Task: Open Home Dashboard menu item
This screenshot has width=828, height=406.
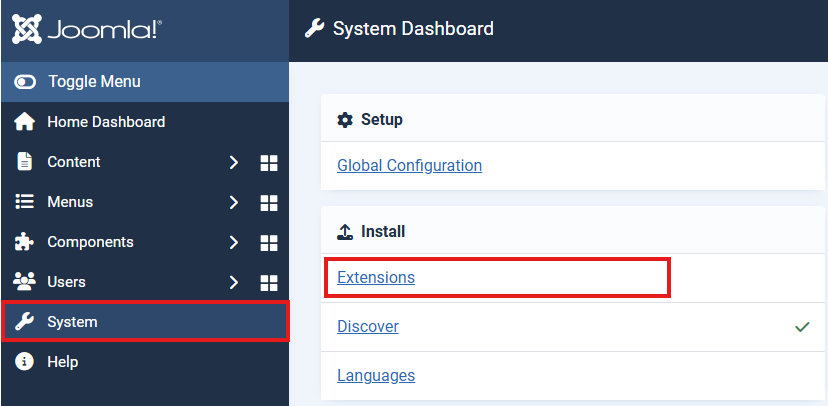Action: tap(106, 122)
